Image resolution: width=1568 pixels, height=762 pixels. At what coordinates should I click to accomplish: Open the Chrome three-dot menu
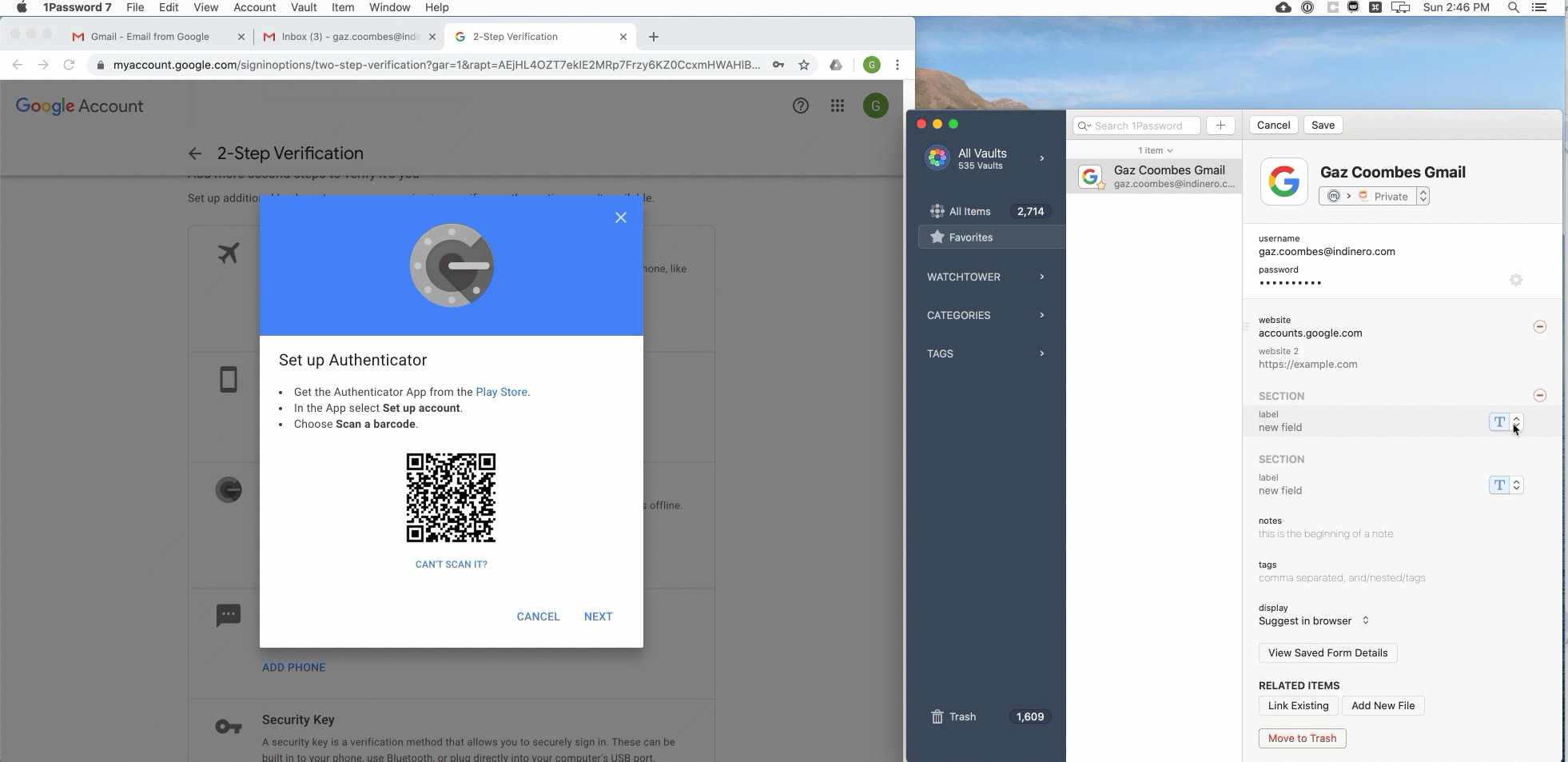pos(897,65)
